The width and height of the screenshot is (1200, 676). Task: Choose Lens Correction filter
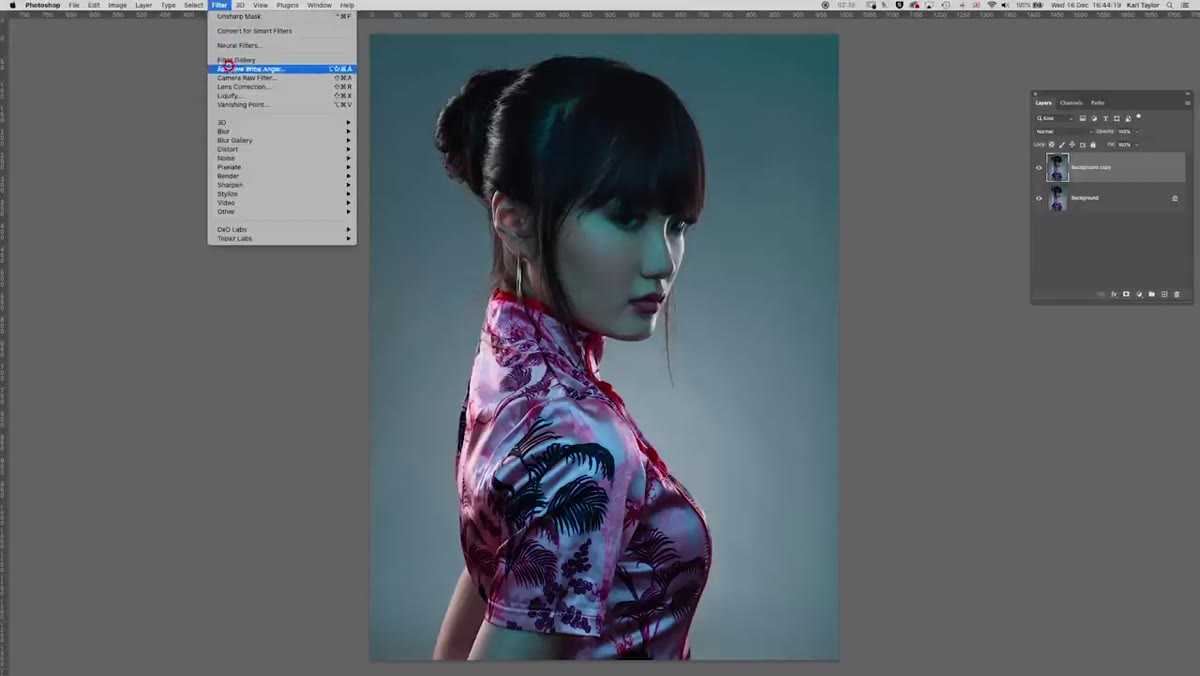click(x=282, y=87)
